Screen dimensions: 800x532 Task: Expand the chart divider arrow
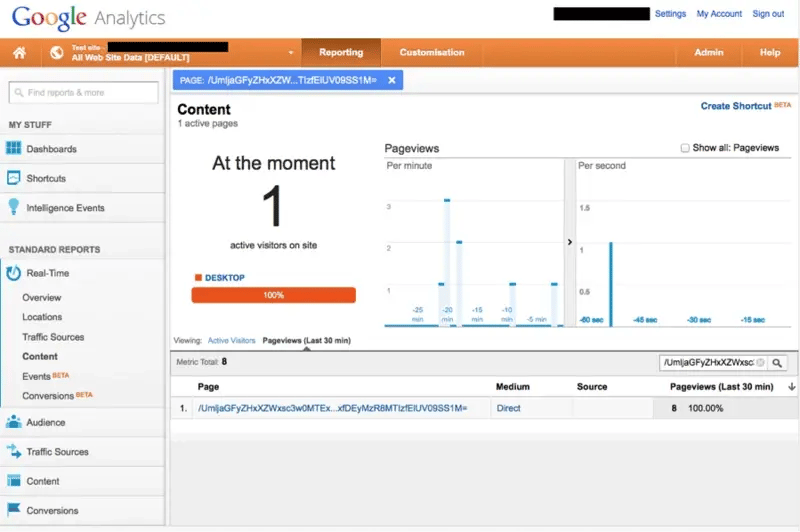pos(570,242)
